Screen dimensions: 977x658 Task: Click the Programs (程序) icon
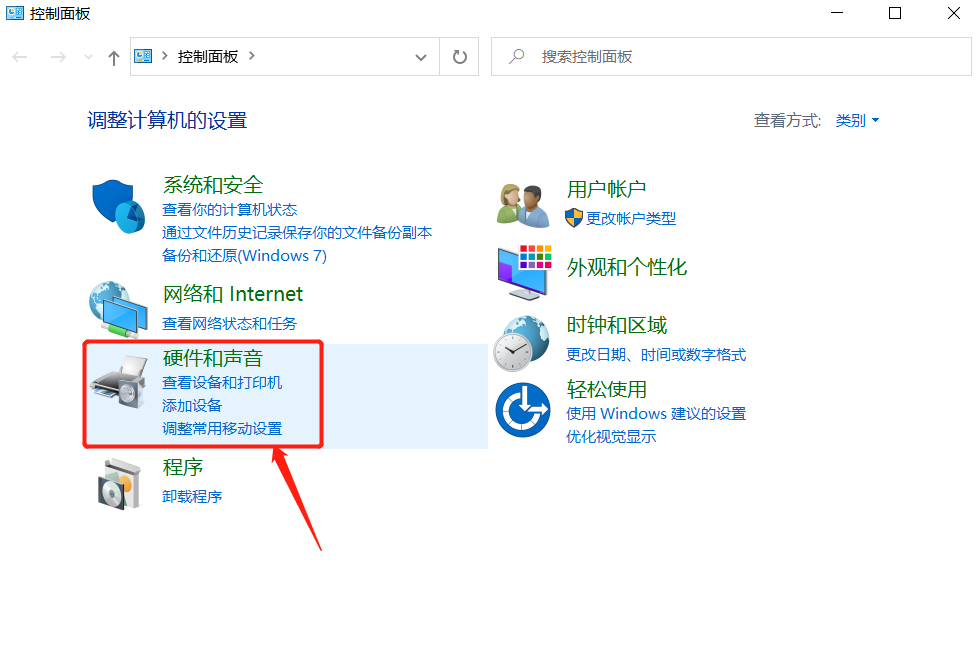click(x=119, y=483)
